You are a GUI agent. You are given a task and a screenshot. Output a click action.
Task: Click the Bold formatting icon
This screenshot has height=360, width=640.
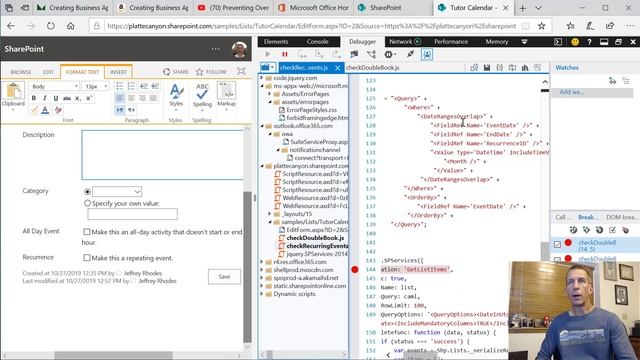point(34,98)
